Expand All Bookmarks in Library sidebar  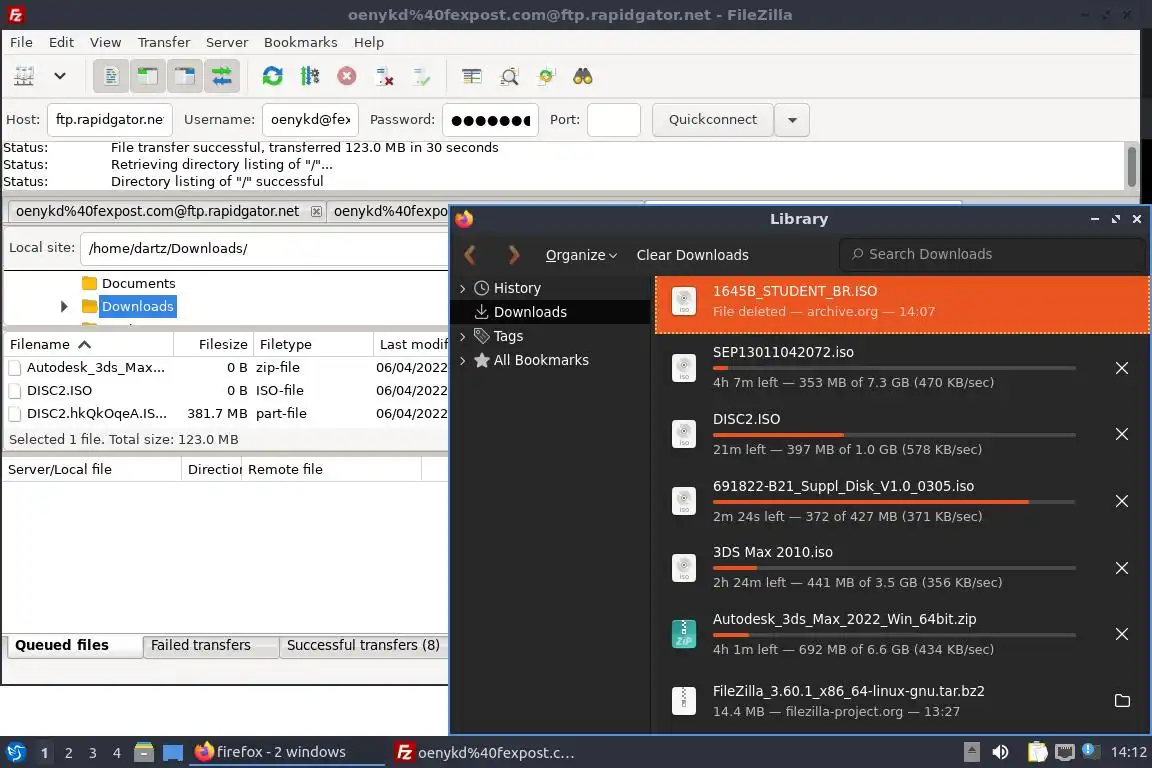tap(462, 361)
